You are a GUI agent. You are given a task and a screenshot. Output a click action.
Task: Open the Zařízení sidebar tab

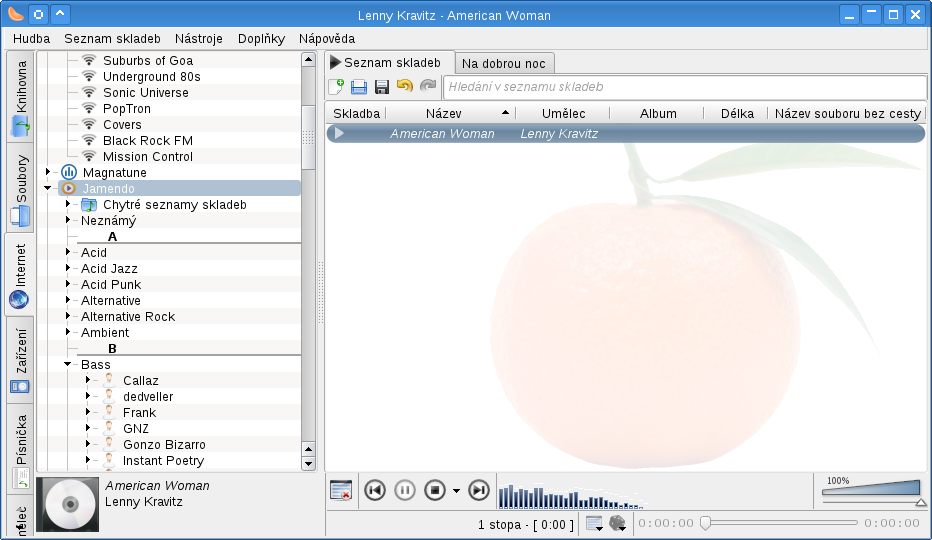click(x=21, y=360)
